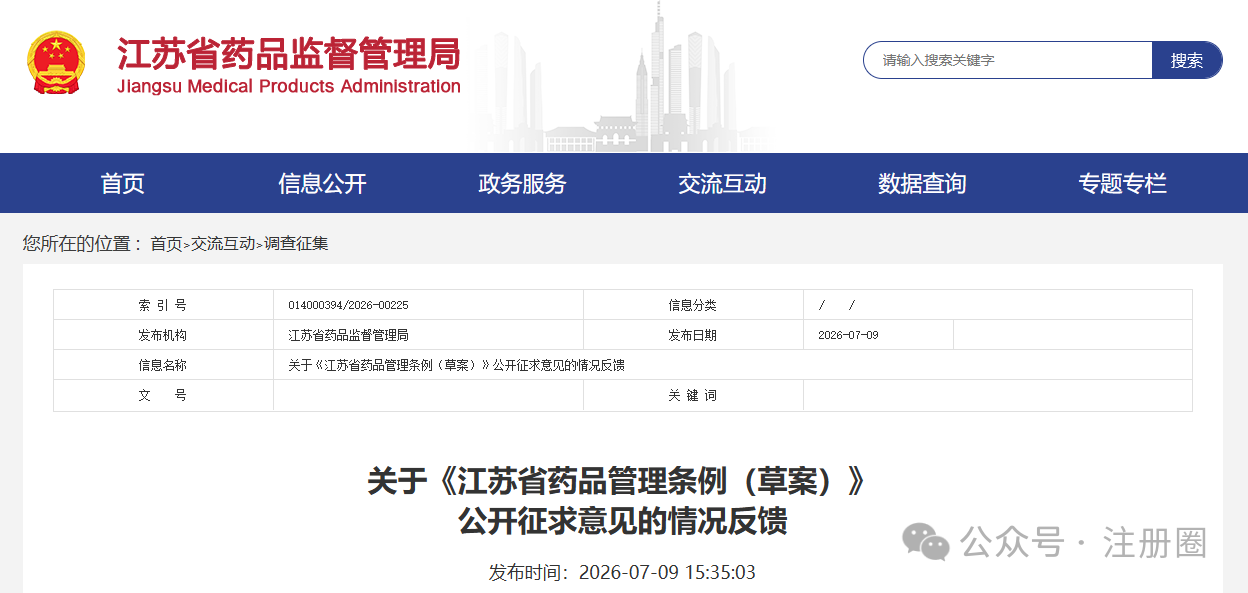Screen dimensions: 1248x593
Task: Click the article headline 关于《江苏省药品管理条例（草案）》
Action: pos(616,482)
